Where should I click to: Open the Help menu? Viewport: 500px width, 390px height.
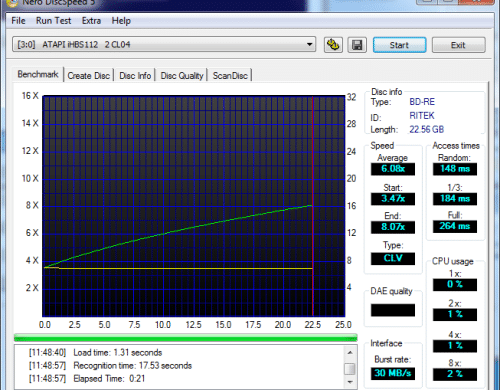121,21
